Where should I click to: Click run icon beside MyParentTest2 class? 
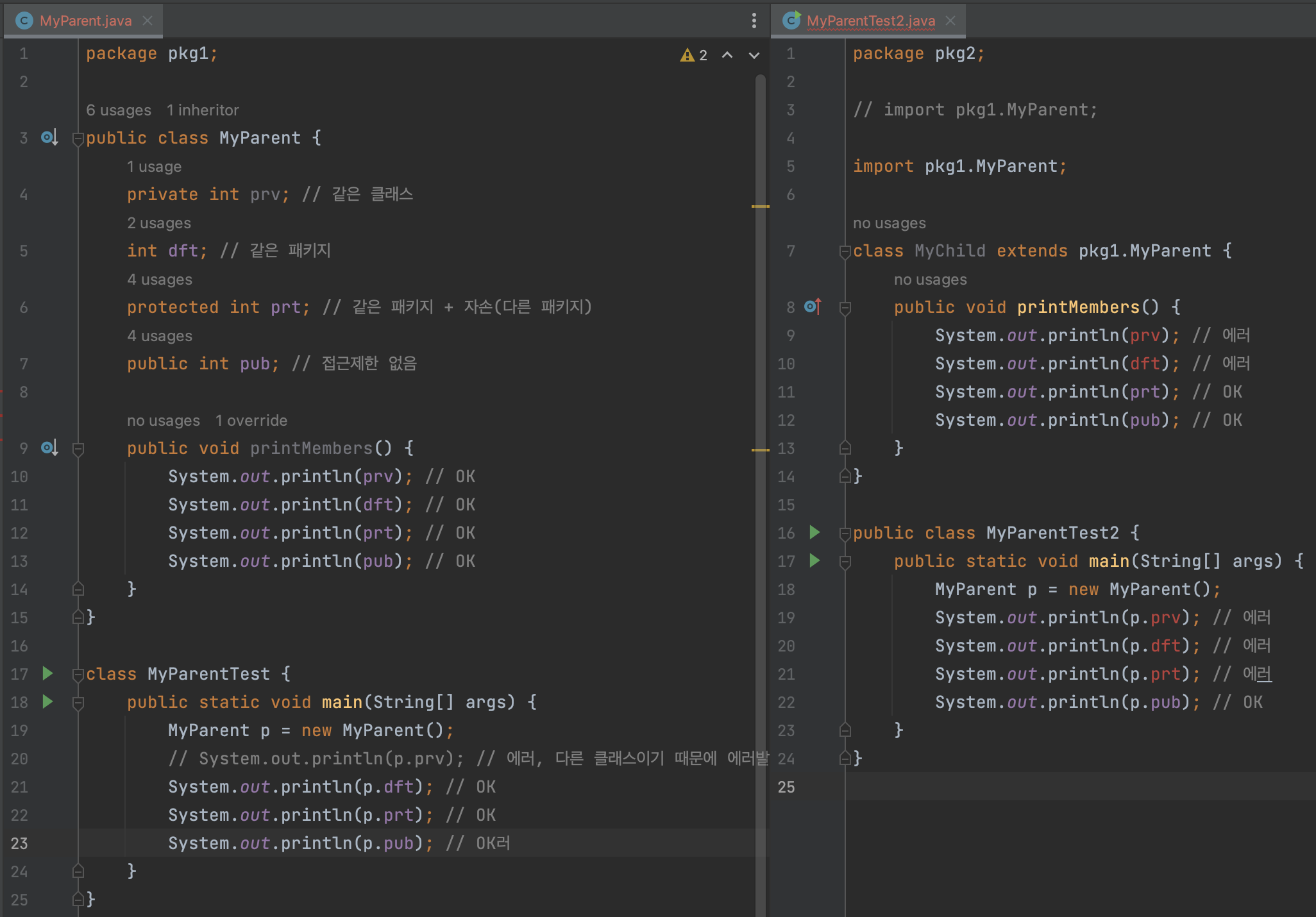pyautogui.click(x=814, y=532)
